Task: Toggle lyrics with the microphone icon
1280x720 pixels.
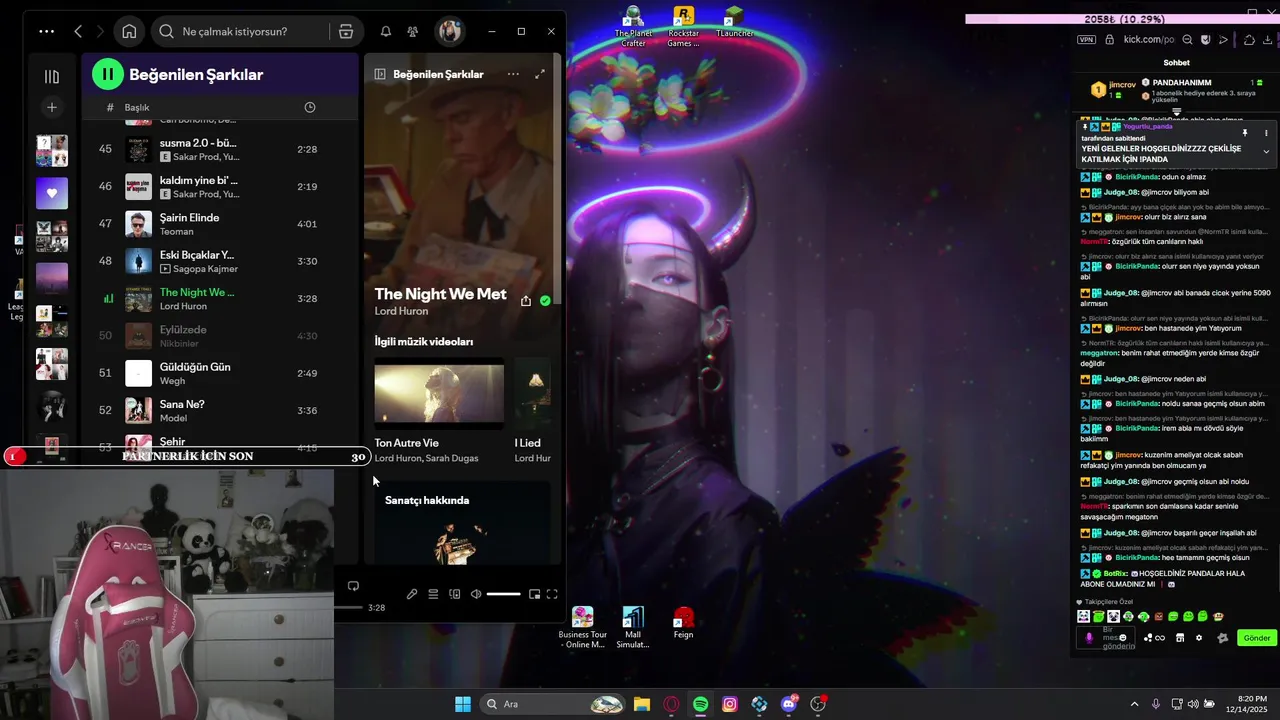Action: [412, 594]
